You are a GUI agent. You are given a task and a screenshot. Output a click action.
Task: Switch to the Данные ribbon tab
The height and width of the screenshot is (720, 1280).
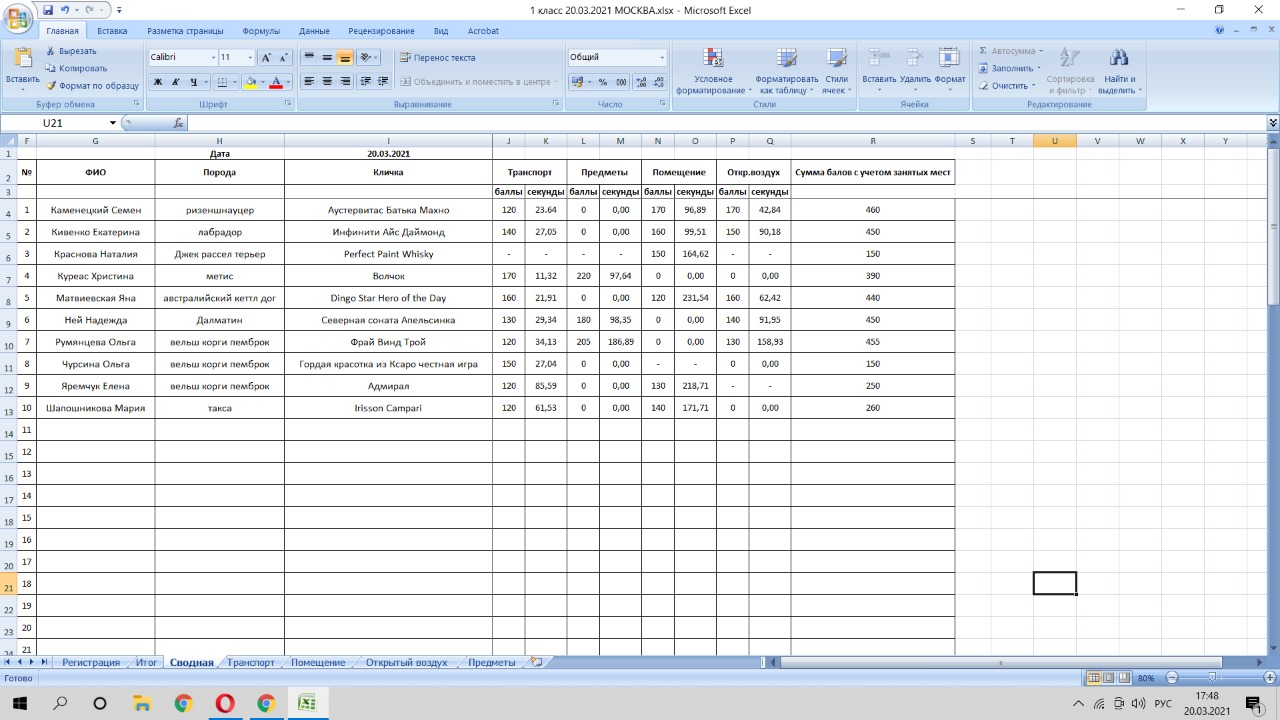[314, 31]
